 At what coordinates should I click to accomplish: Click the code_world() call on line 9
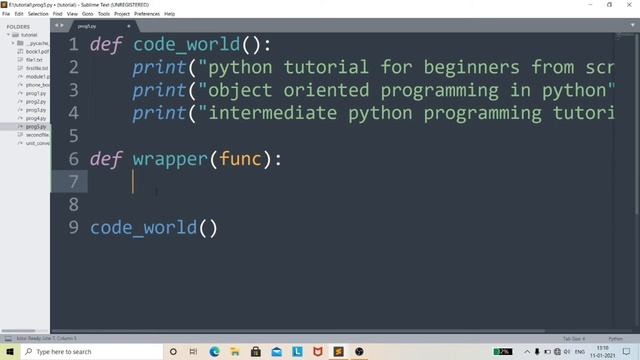(x=154, y=228)
